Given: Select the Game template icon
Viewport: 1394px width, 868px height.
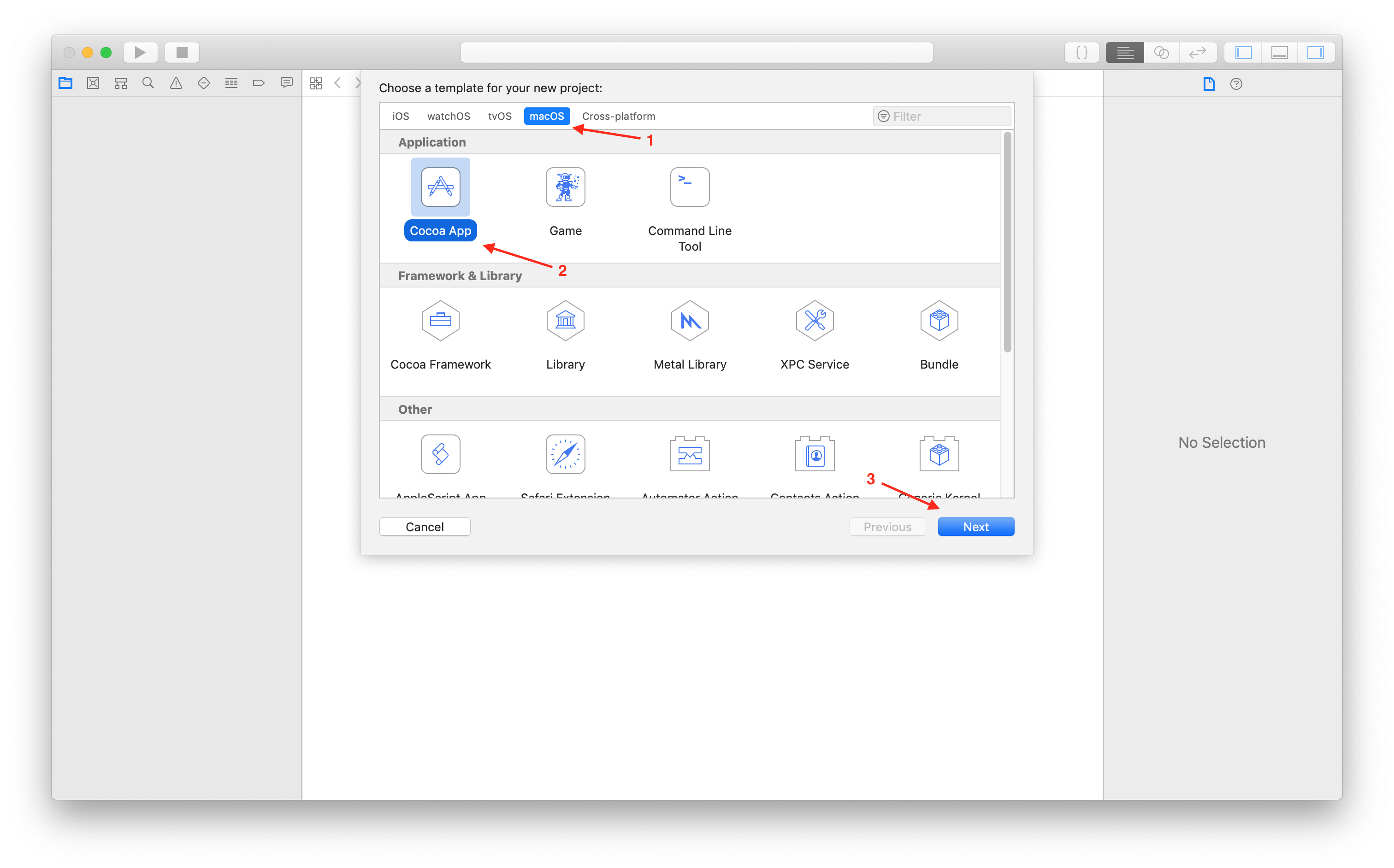Looking at the screenshot, I should click(x=565, y=187).
